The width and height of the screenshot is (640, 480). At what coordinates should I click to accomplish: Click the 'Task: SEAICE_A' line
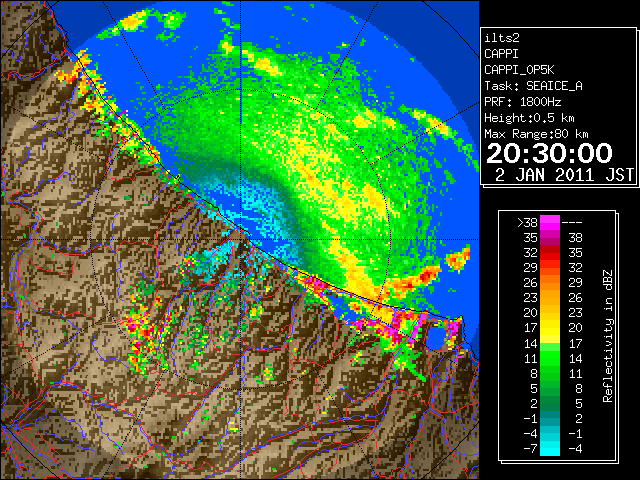[533, 86]
